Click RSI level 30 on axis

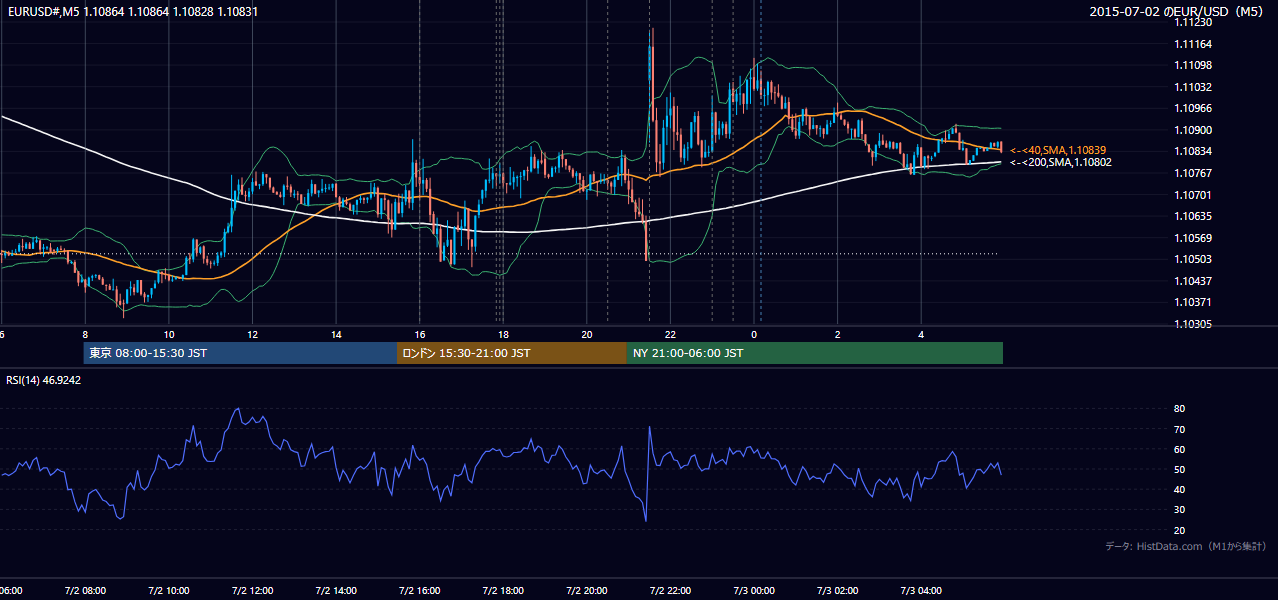tap(1180, 509)
